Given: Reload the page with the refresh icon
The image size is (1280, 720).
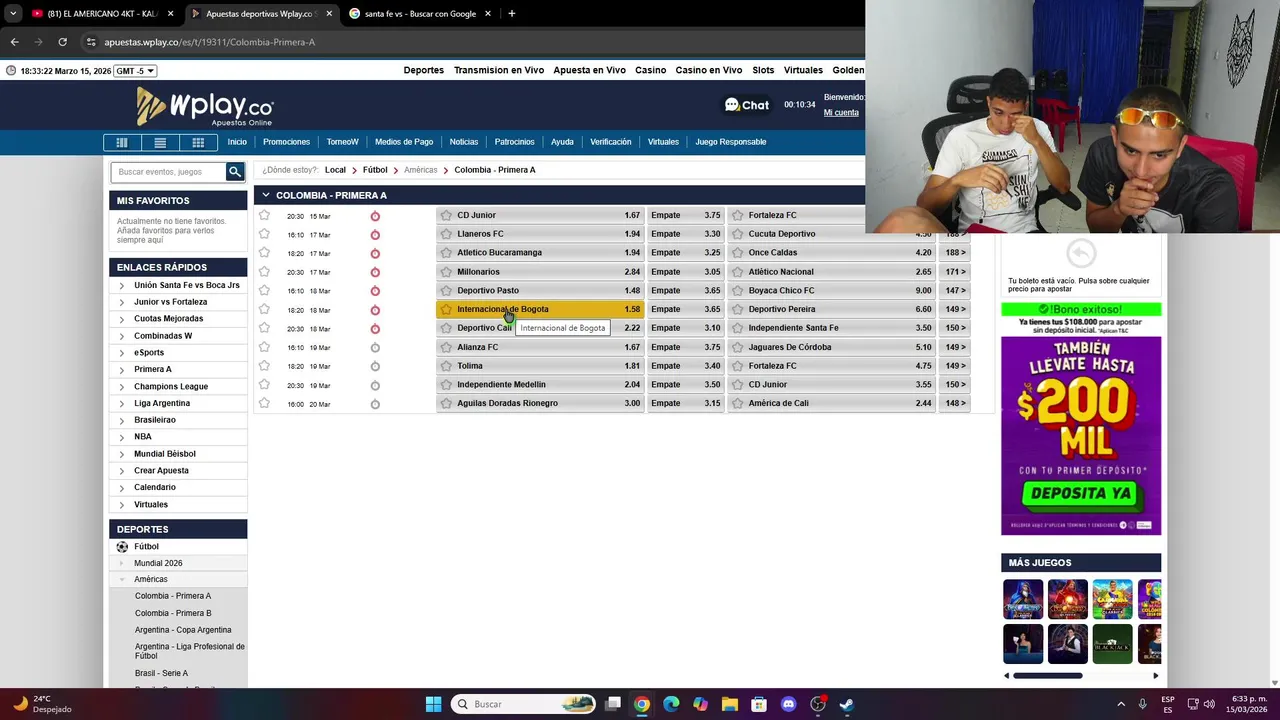Looking at the screenshot, I should 62,42.
